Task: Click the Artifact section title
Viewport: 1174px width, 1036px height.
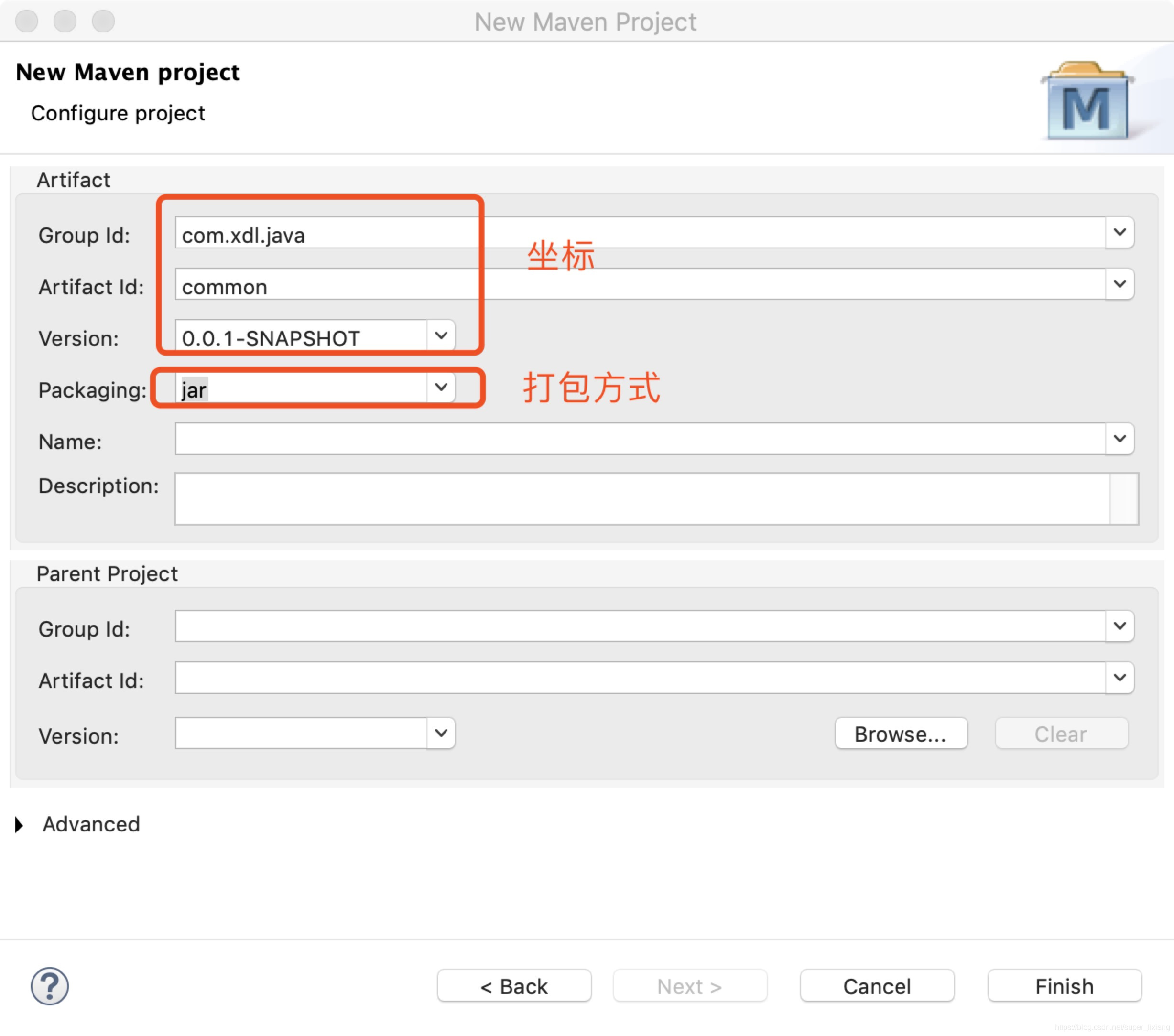Action: click(x=73, y=180)
